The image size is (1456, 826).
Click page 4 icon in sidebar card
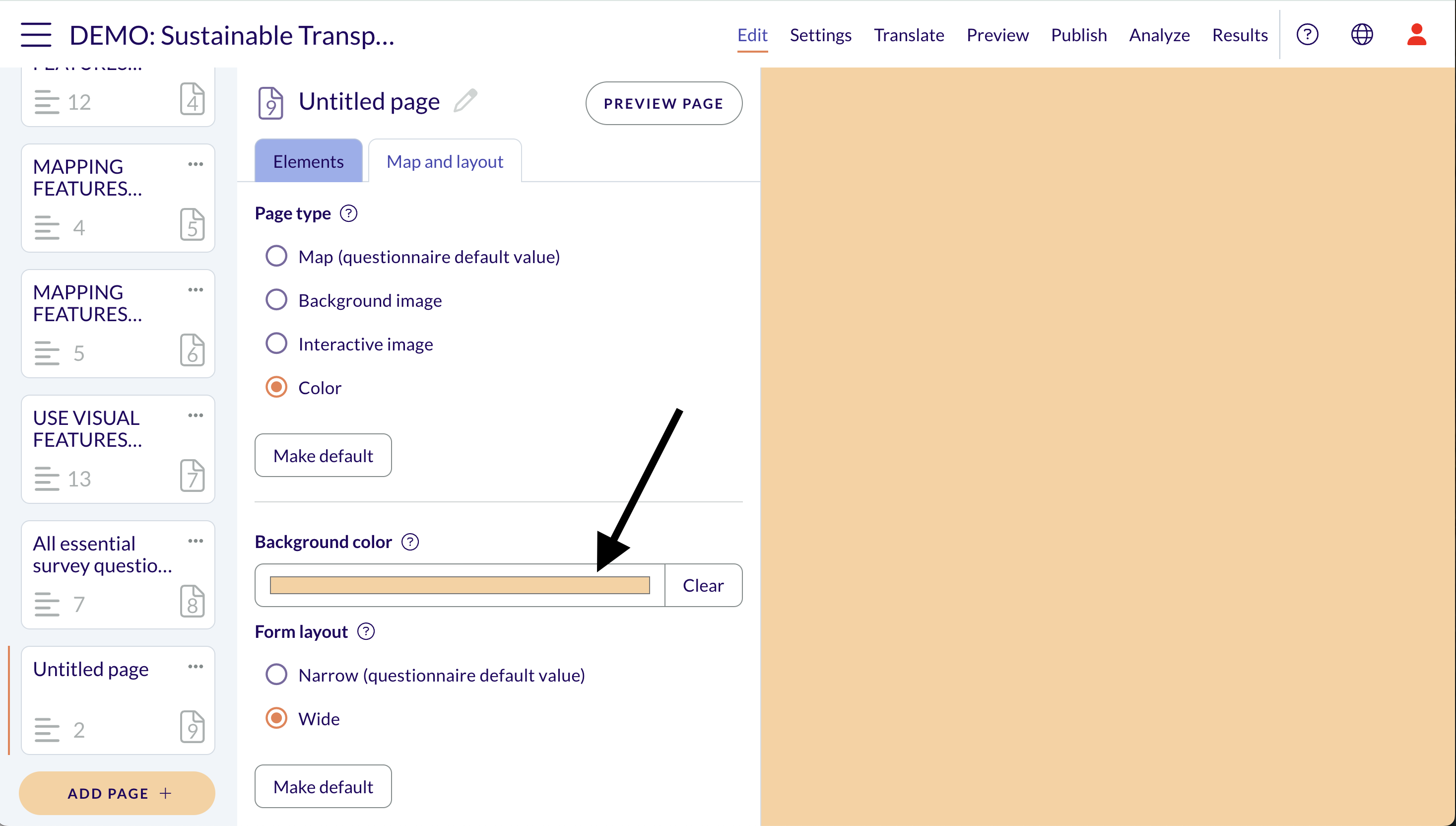tap(192, 99)
